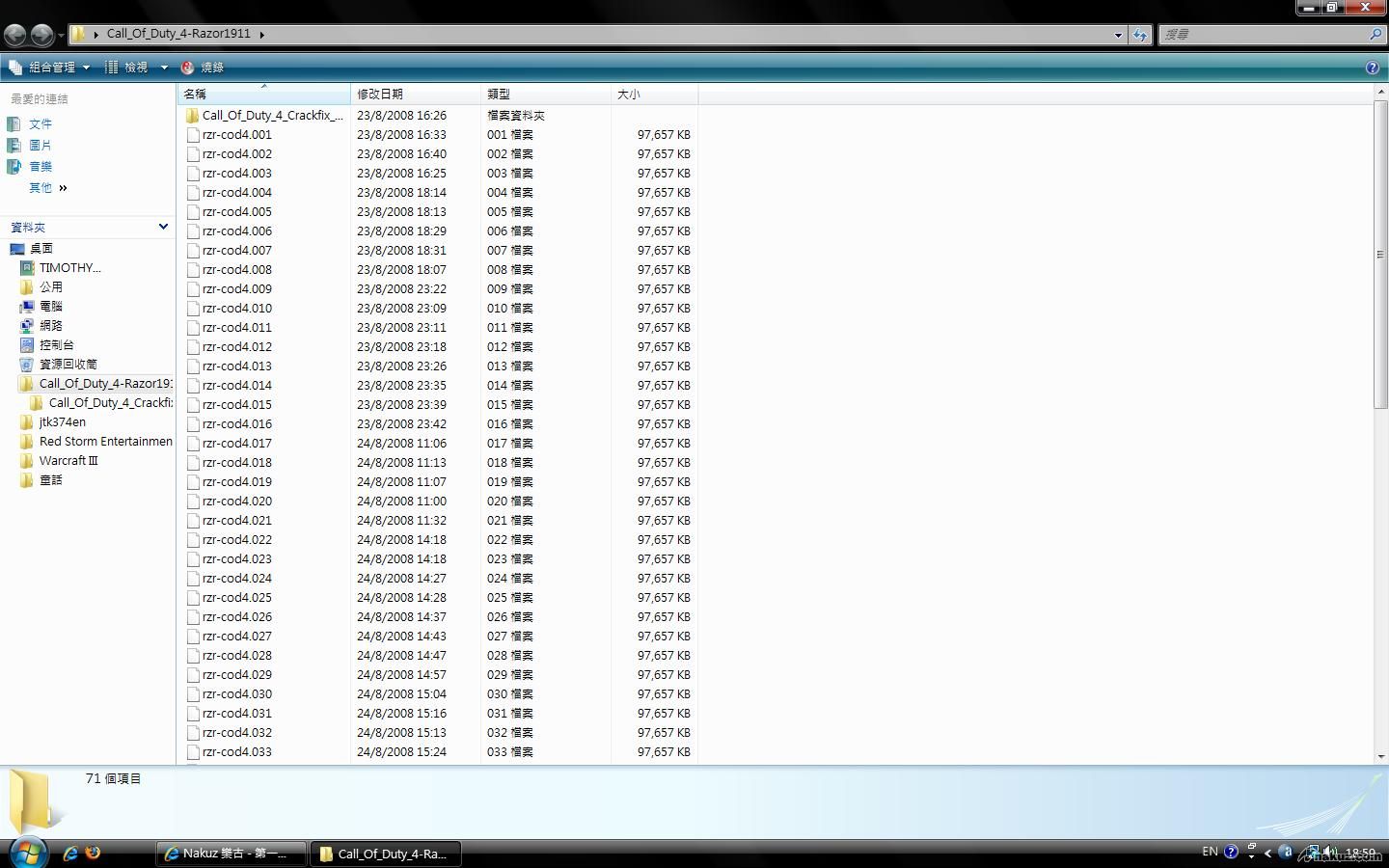This screenshot has width=1389, height=868.
Task: Open the 音樂 favorite link
Action: (41, 167)
